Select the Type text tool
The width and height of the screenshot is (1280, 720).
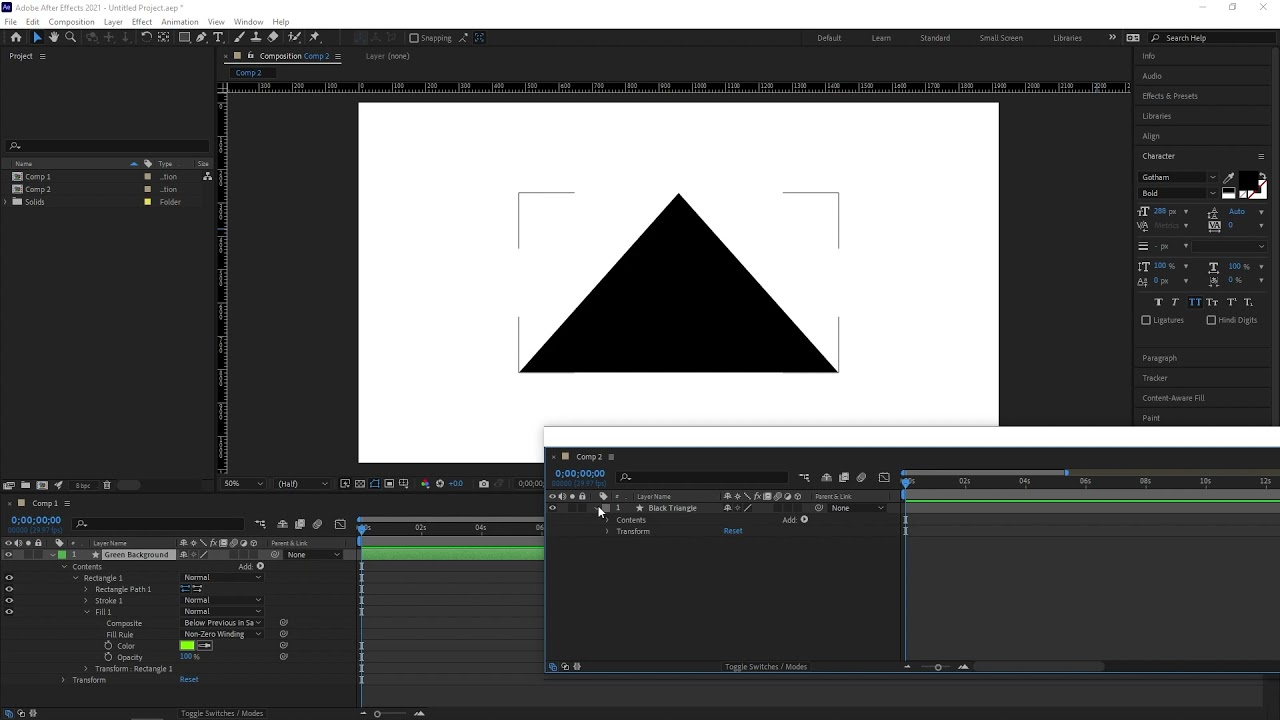218,37
